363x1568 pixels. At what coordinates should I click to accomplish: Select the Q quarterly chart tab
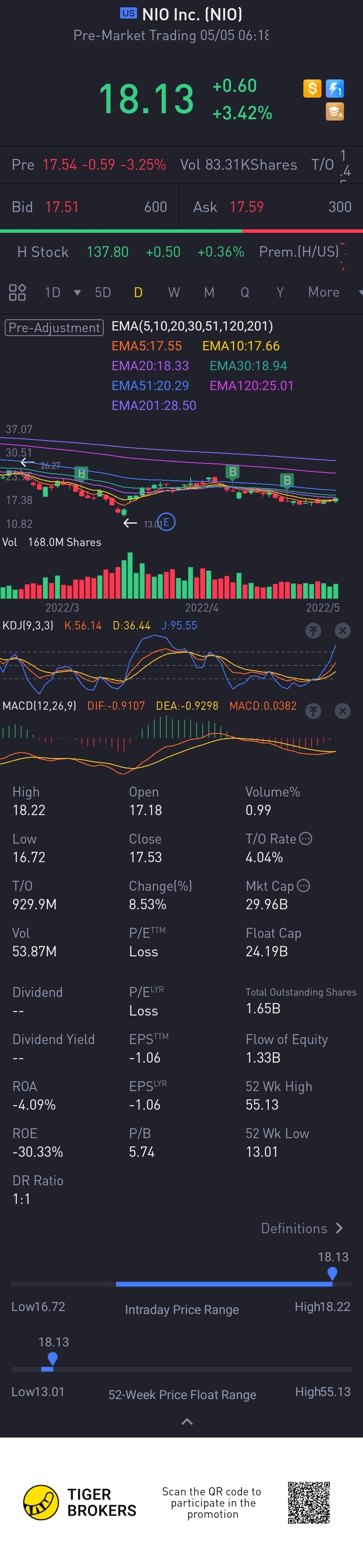click(x=245, y=293)
